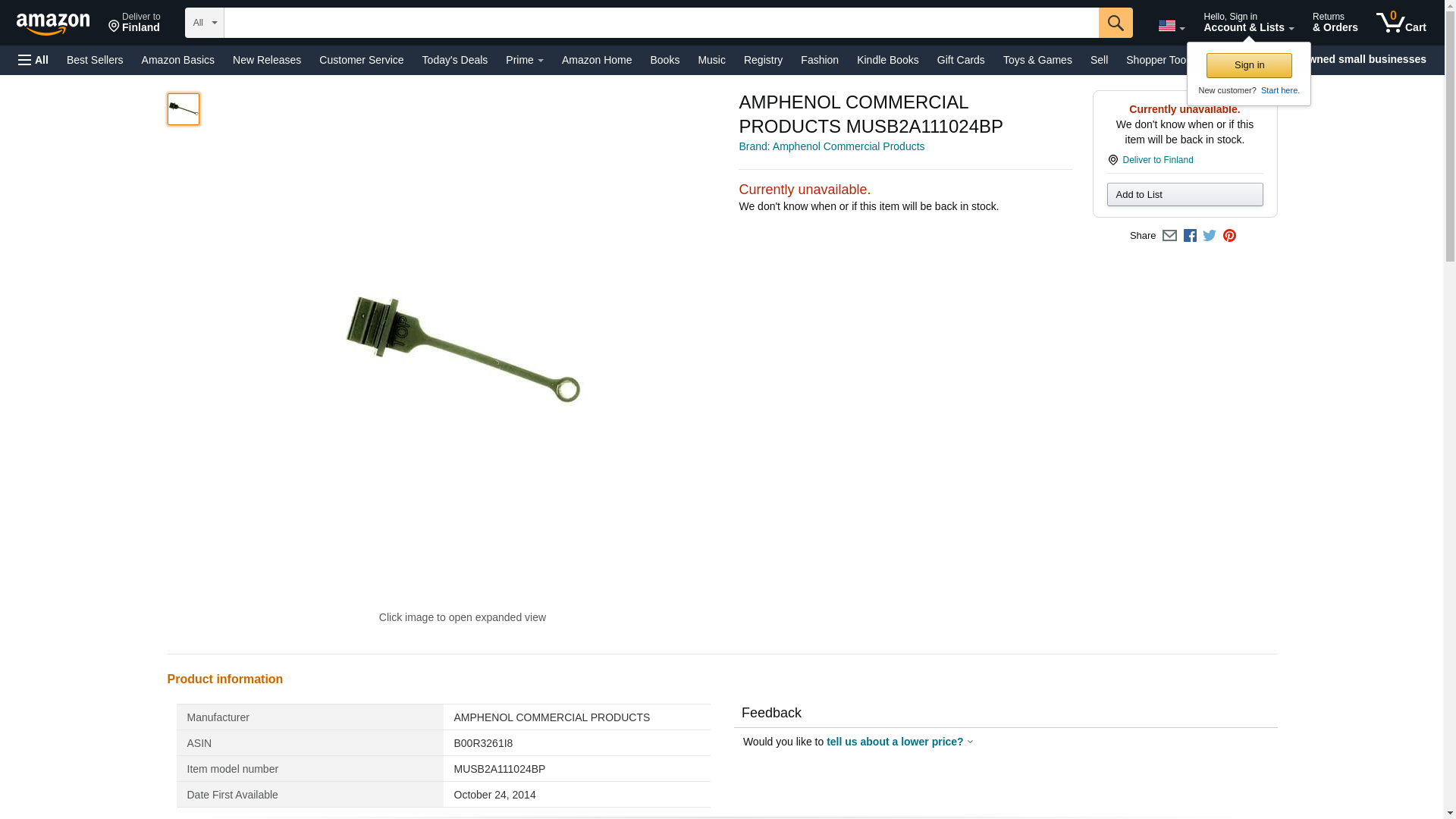Expand the language flag selector

[x=1171, y=26]
